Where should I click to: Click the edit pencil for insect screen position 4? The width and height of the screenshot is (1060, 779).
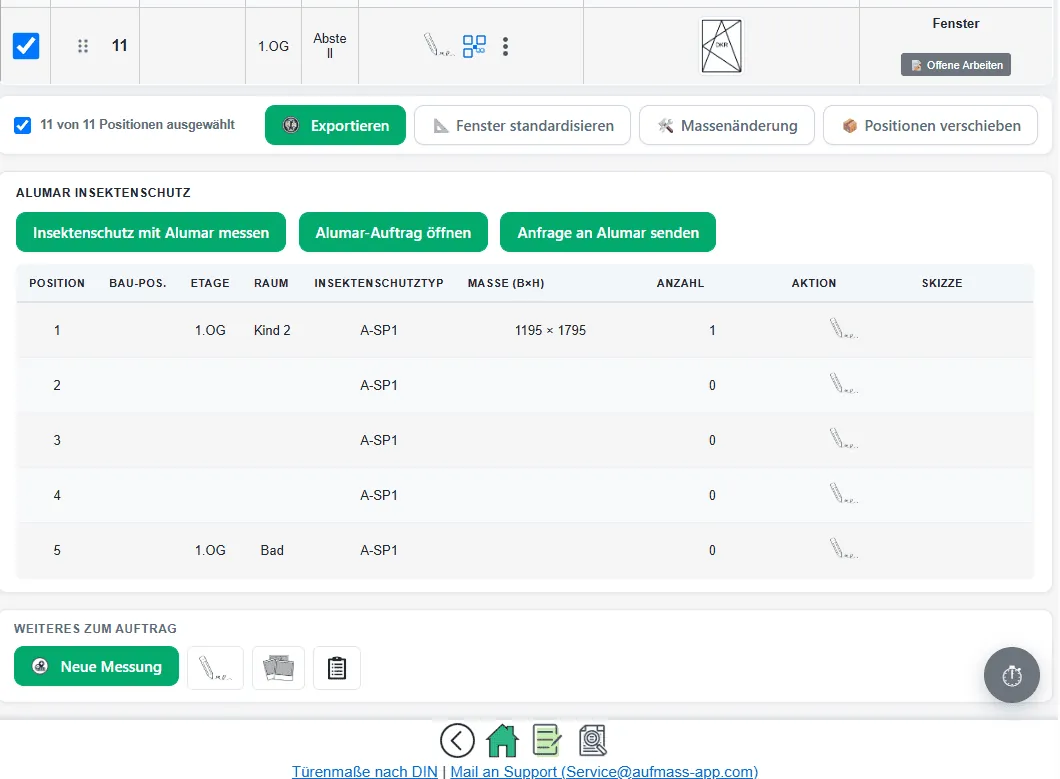tap(843, 494)
